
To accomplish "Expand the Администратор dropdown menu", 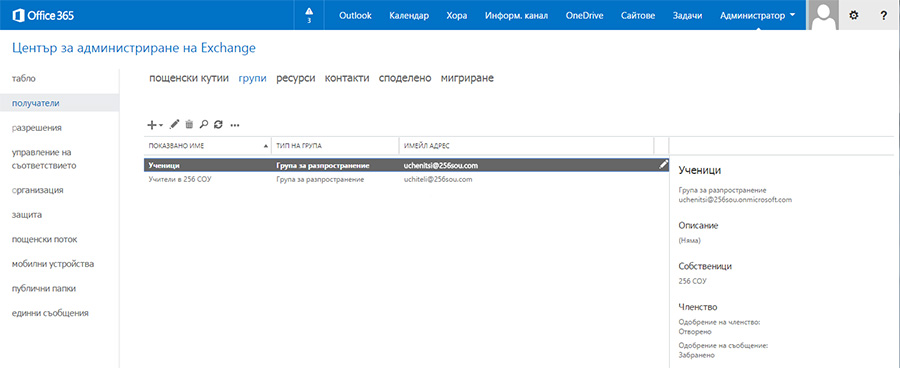I will pyautogui.click(x=758, y=16).
